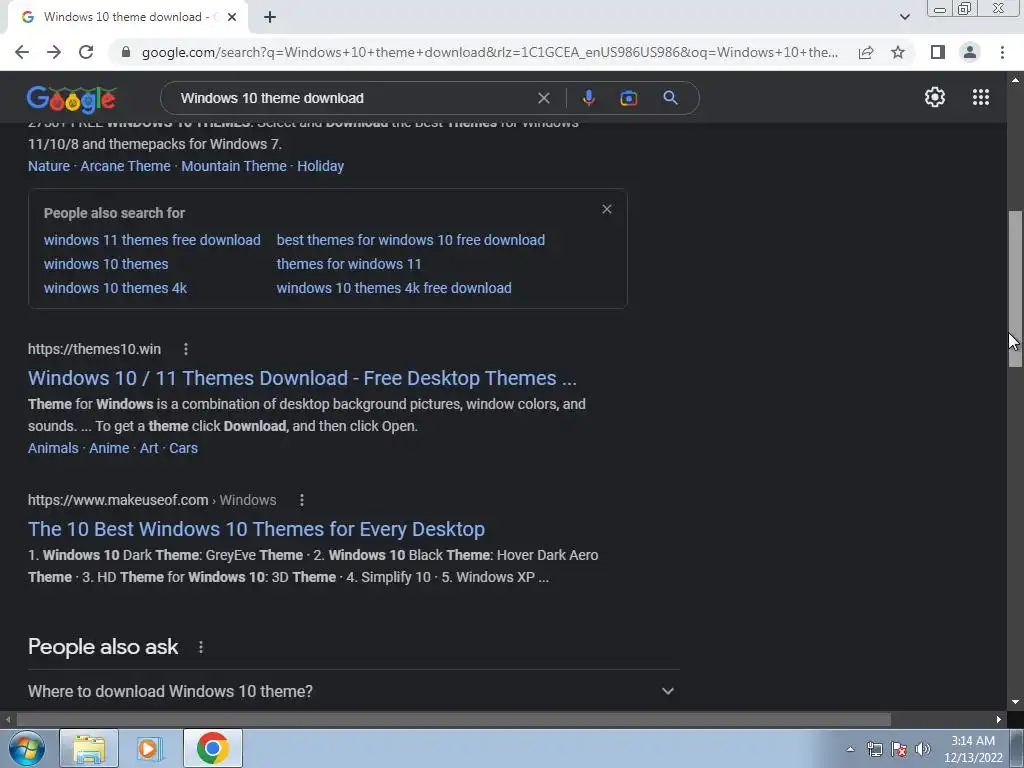
Task: Search themes for windows 11 suggestion
Action: click(x=349, y=264)
